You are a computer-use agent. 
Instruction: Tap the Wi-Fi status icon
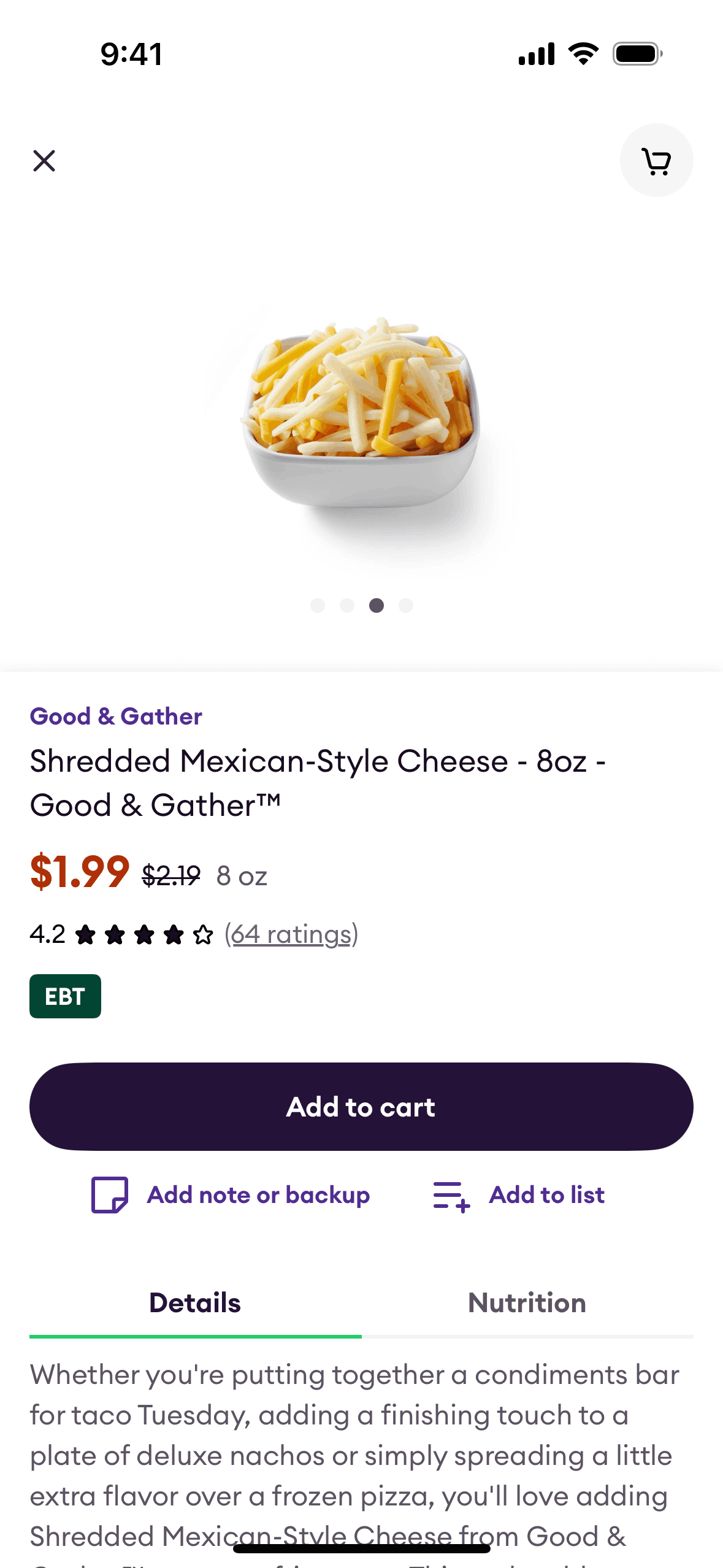[x=583, y=54]
